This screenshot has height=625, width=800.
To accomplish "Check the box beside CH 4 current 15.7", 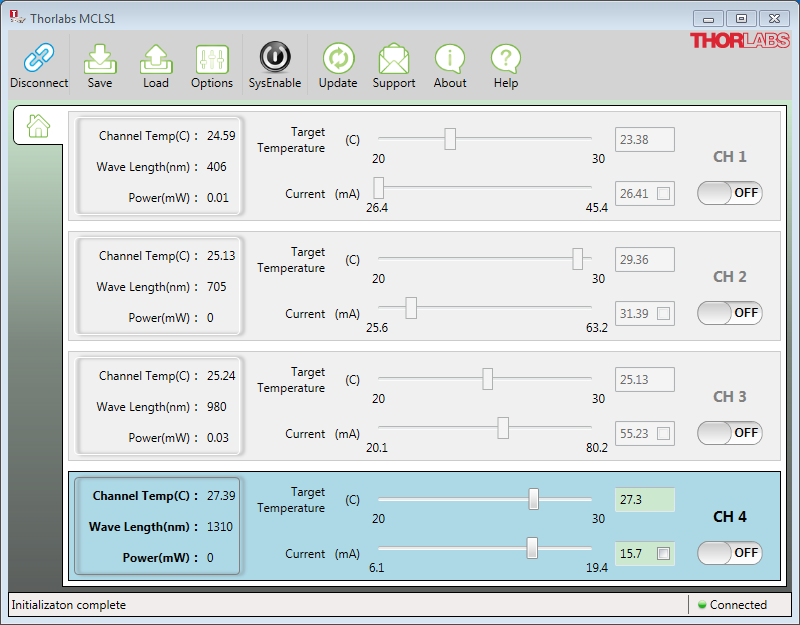I will pyautogui.click(x=663, y=554).
